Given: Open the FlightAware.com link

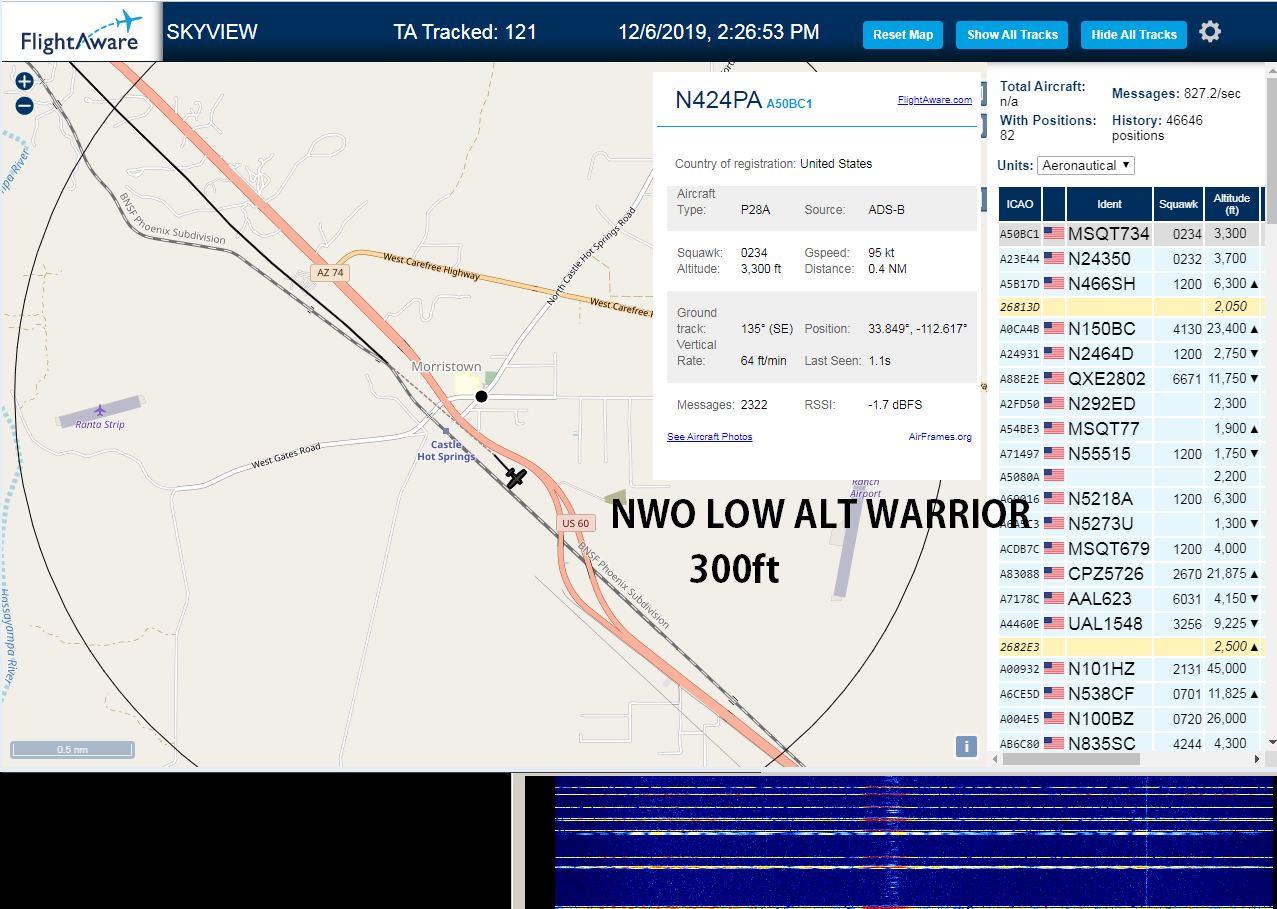Looking at the screenshot, I should [935, 100].
